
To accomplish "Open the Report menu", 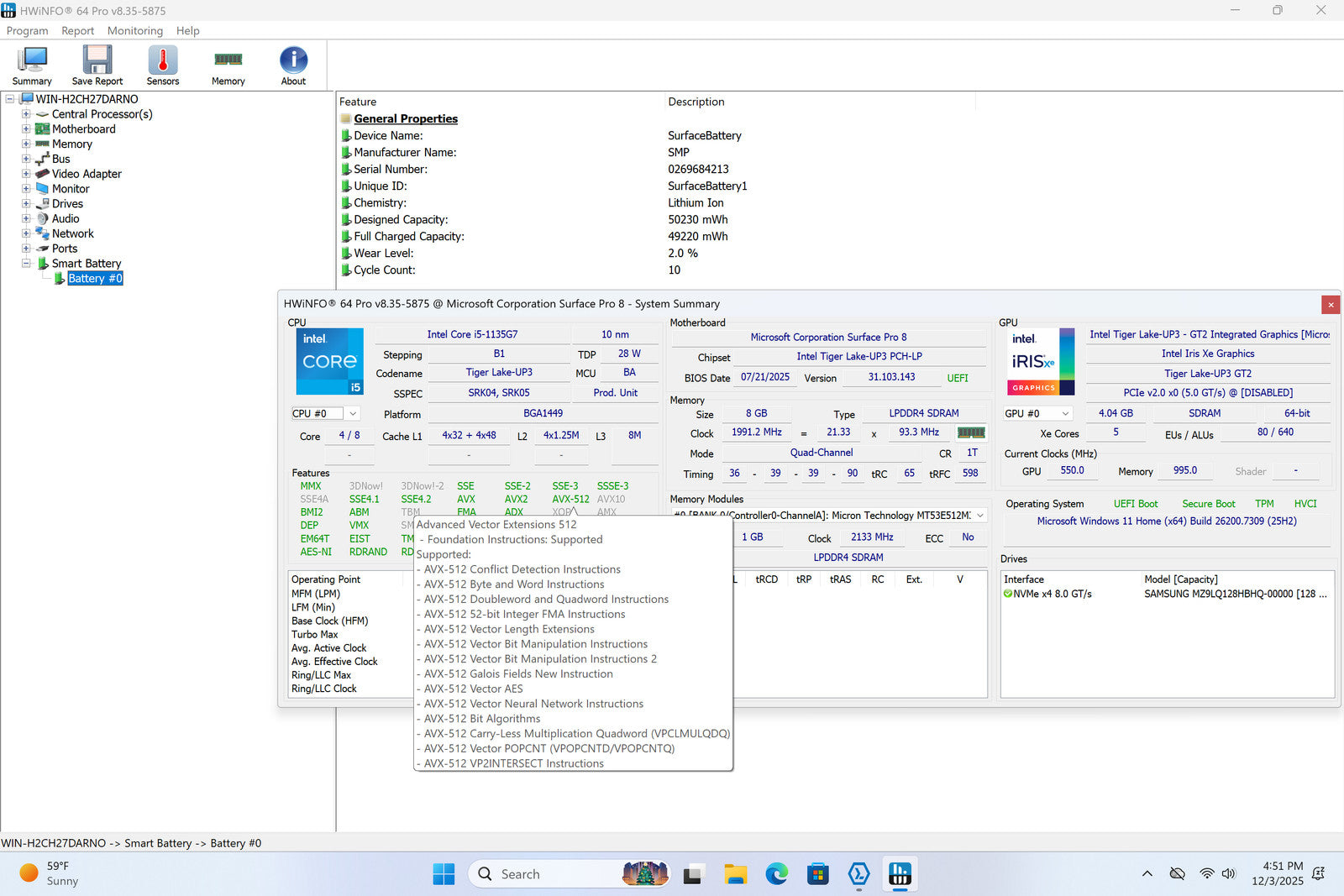I will 77,31.
